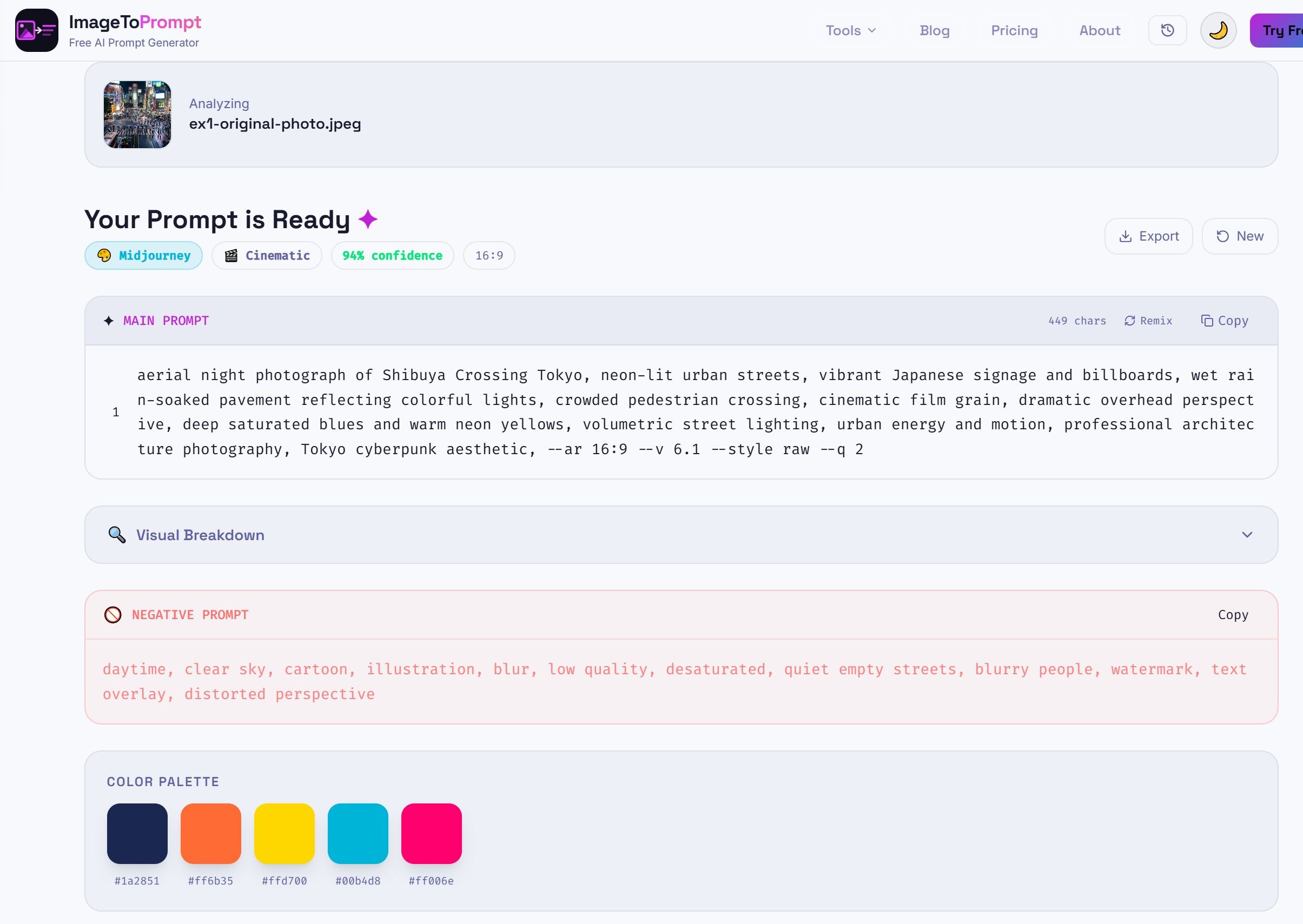Collapse Visual Breakdown with the chevron

(x=1248, y=535)
